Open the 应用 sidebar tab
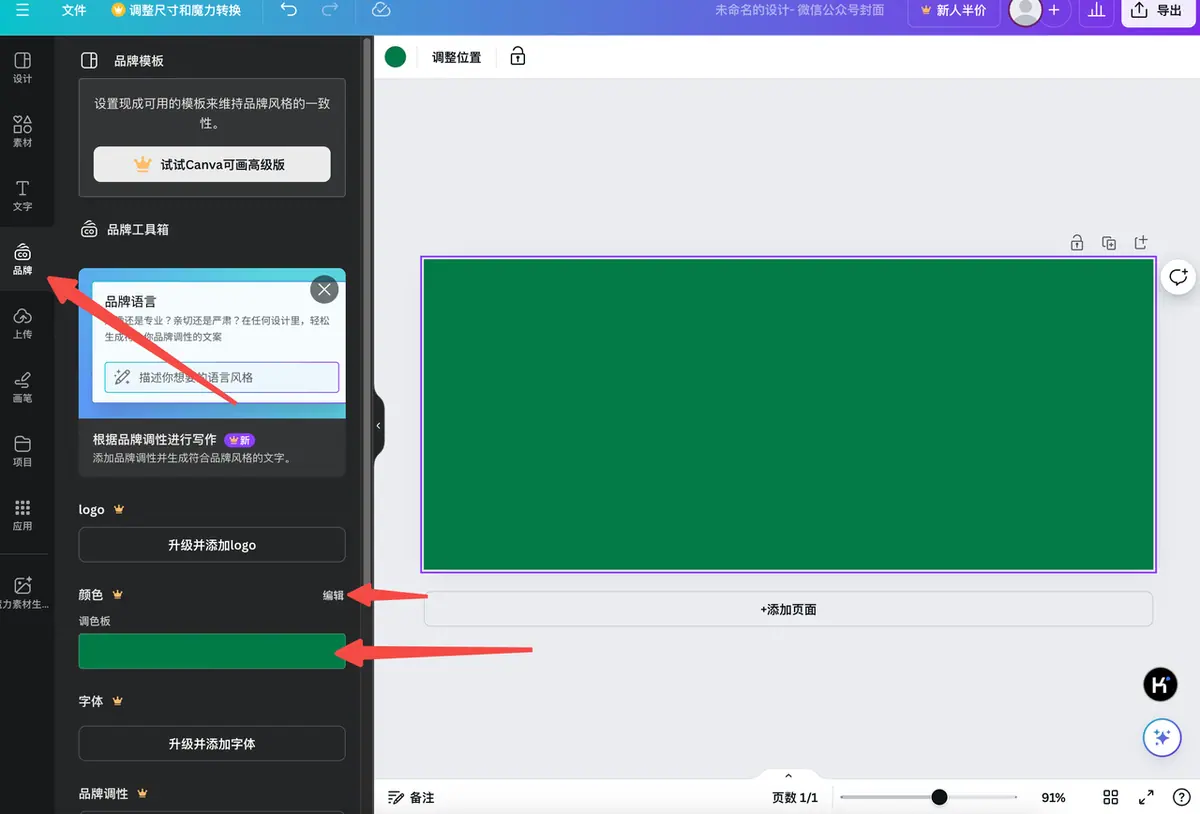Screen dimensions: 1200x814 pos(22,516)
